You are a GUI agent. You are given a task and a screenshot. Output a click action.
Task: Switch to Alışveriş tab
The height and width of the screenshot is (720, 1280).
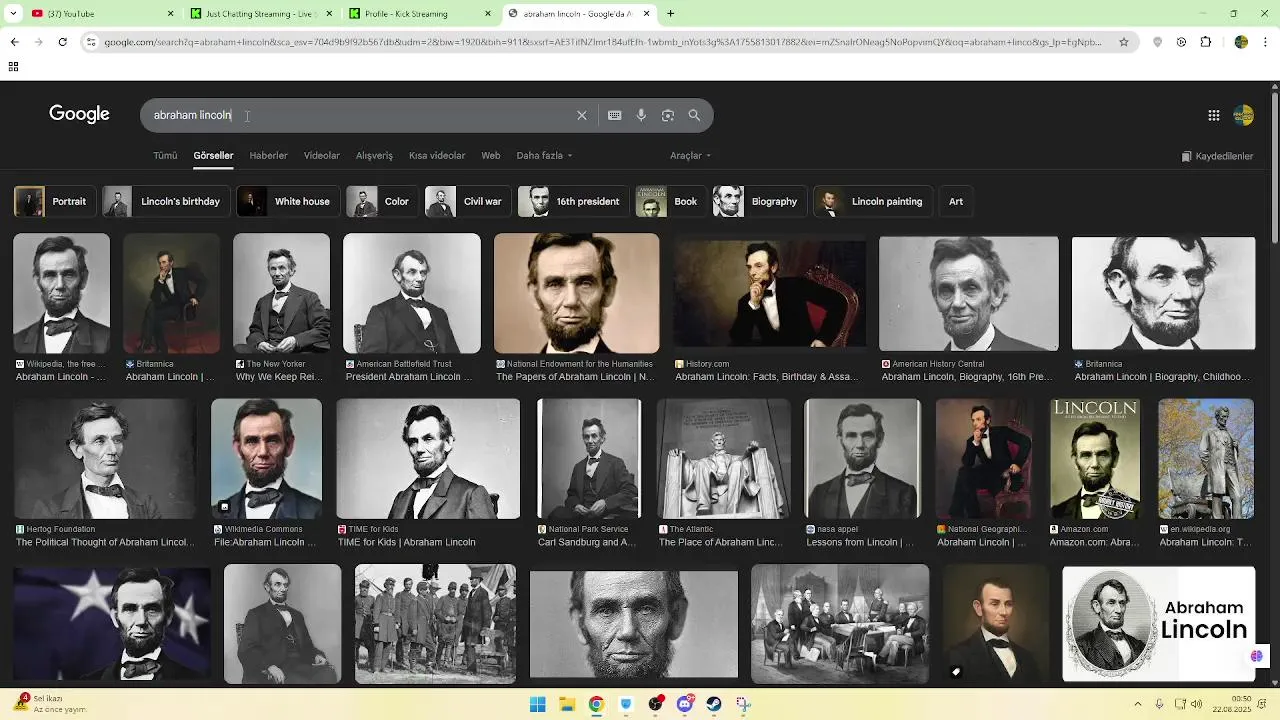pyautogui.click(x=375, y=156)
